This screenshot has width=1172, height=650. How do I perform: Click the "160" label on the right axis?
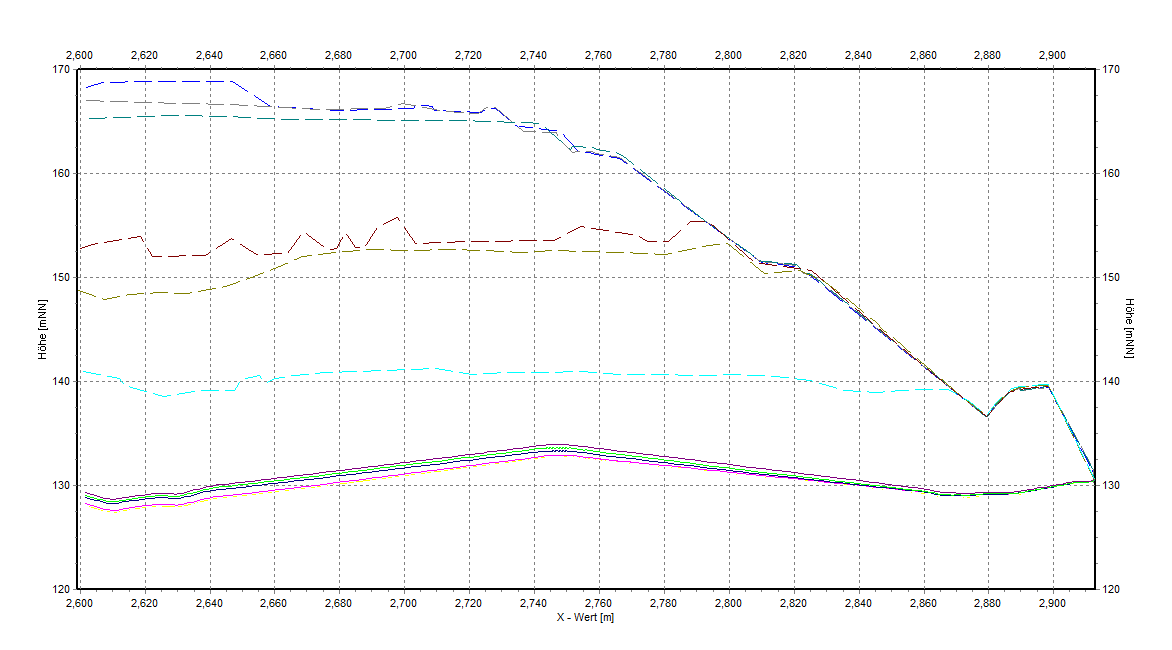[x=1111, y=173]
